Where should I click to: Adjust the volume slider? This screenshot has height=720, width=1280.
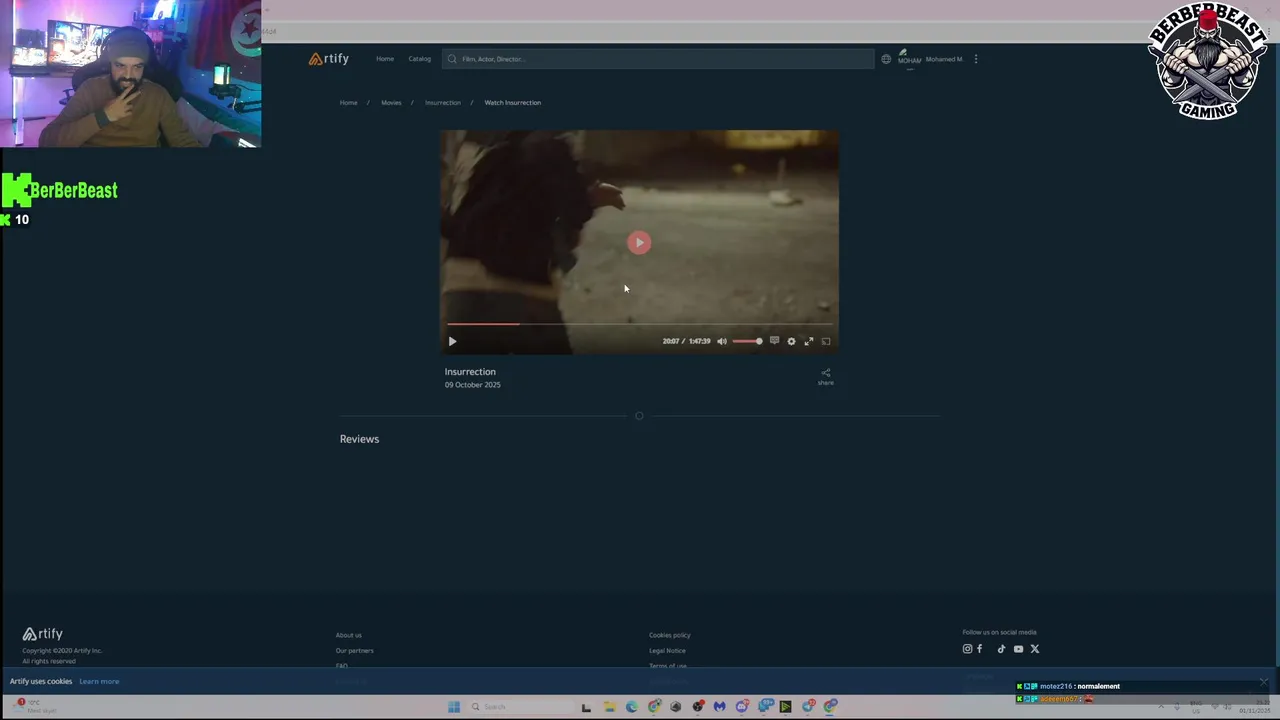pyautogui.click(x=747, y=341)
